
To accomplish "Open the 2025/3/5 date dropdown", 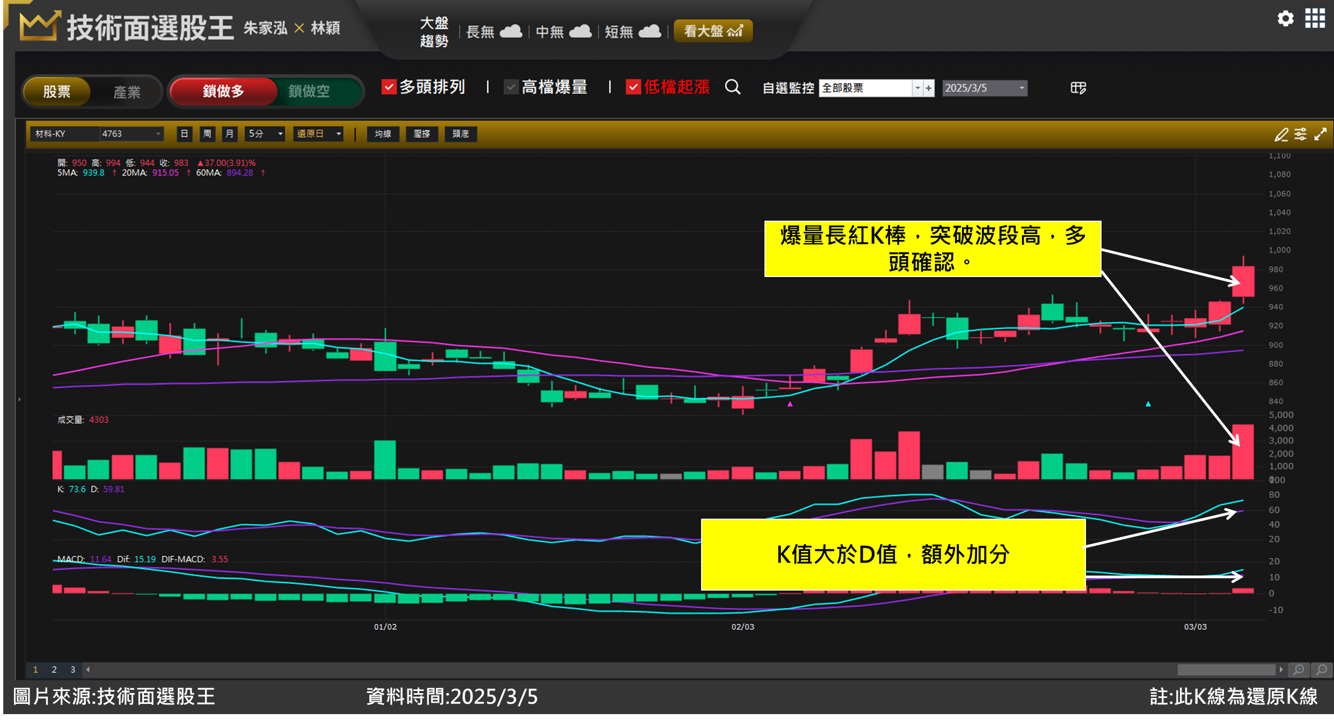I will pyautogui.click(x=985, y=88).
